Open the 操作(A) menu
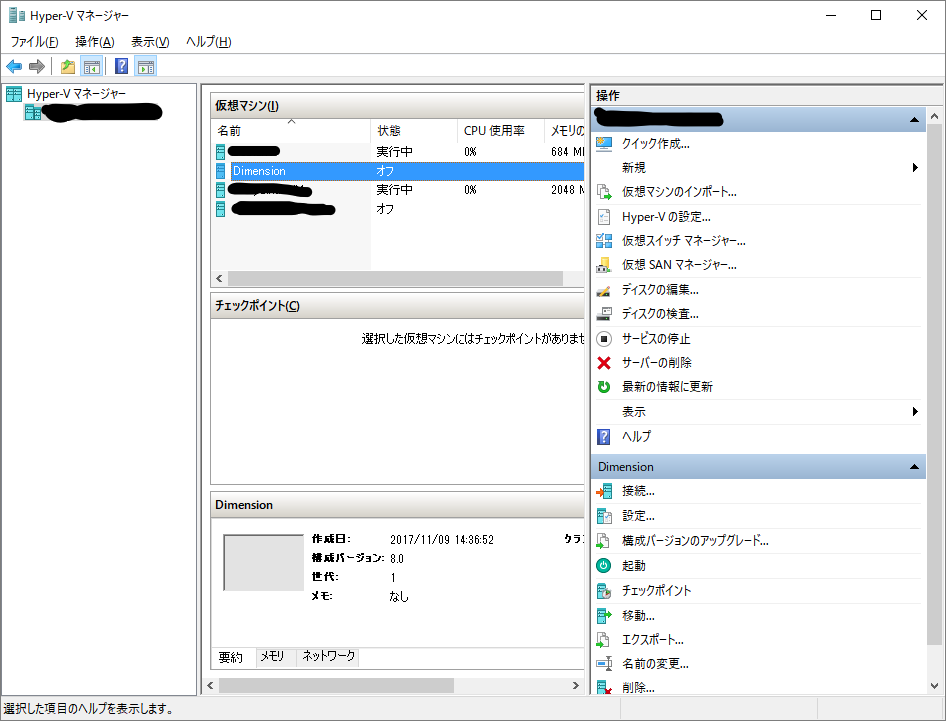946x721 pixels. (x=95, y=42)
